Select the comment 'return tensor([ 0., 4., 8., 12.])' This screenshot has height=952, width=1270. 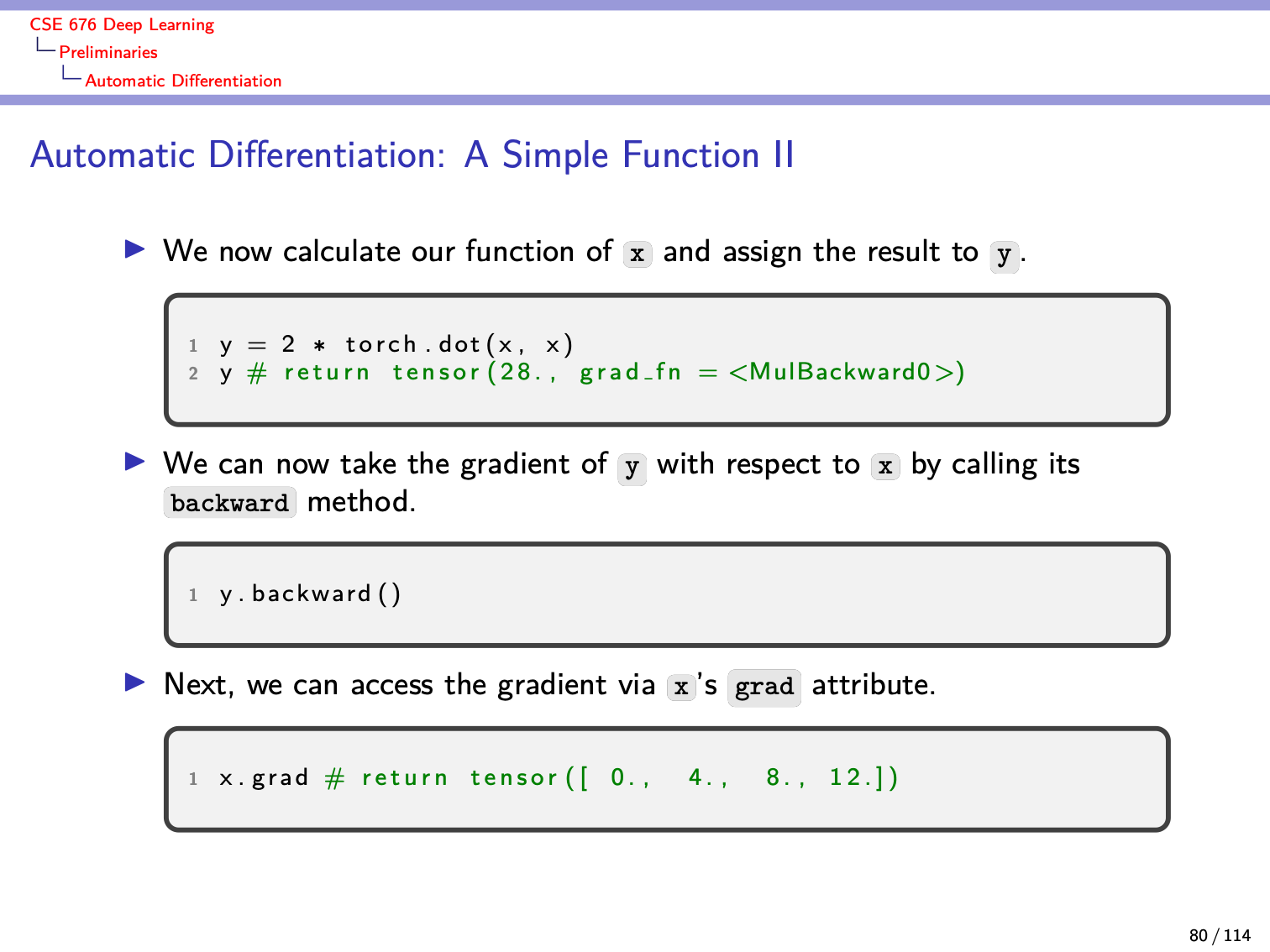pos(630,777)
